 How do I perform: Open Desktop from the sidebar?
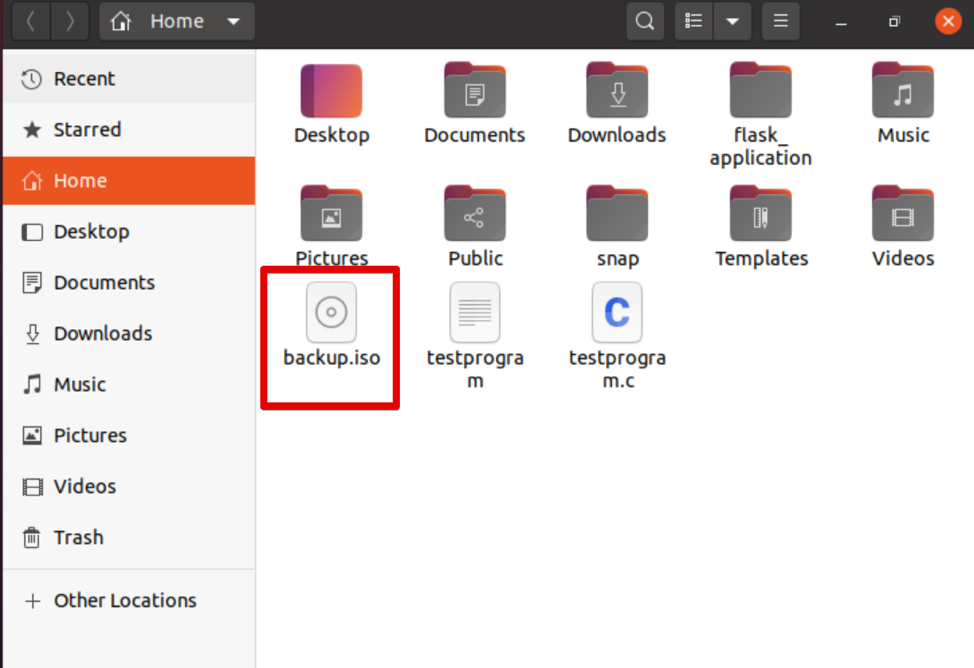click(x=129, y=232)
